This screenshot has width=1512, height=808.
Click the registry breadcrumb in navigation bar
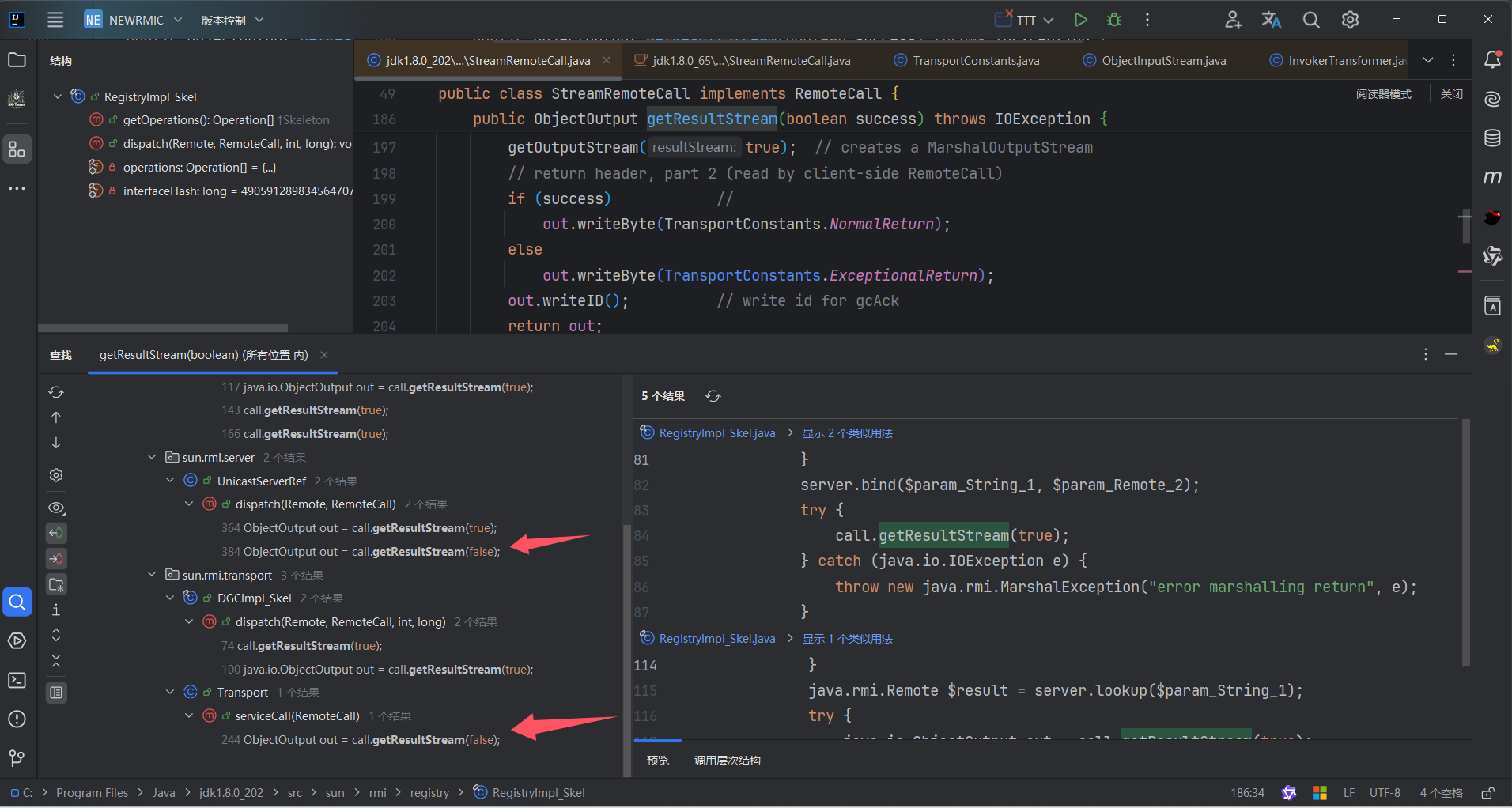429,793
